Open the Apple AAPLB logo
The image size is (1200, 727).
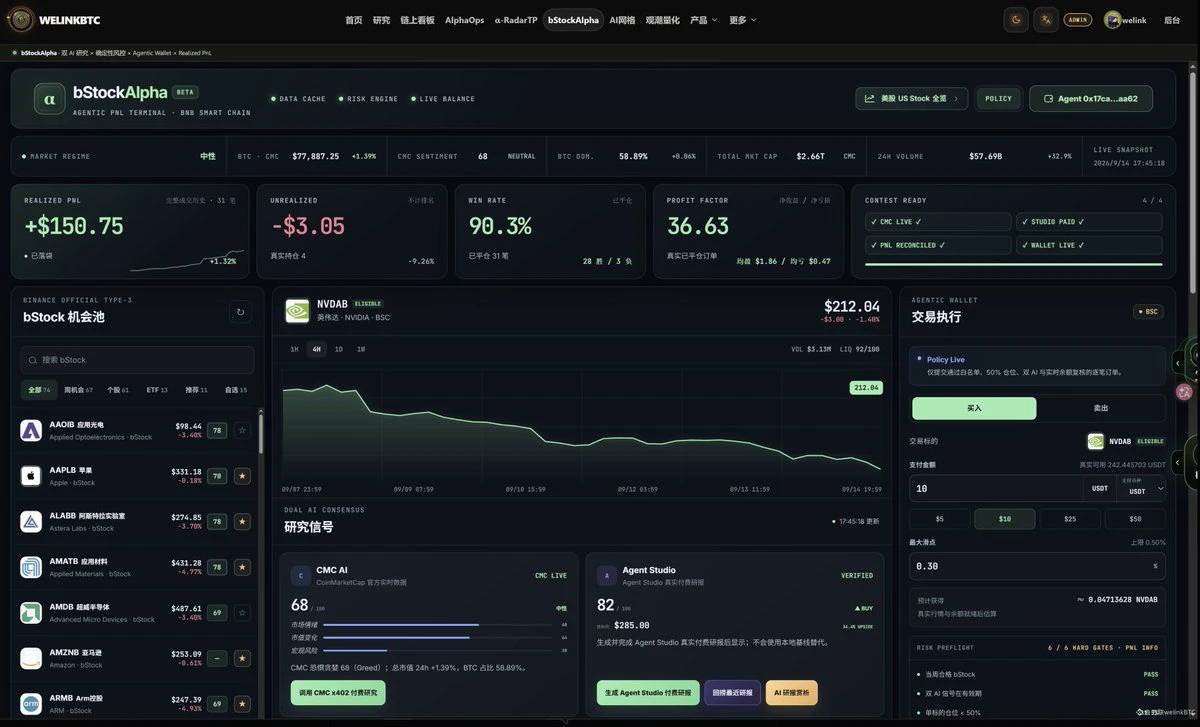31,476
